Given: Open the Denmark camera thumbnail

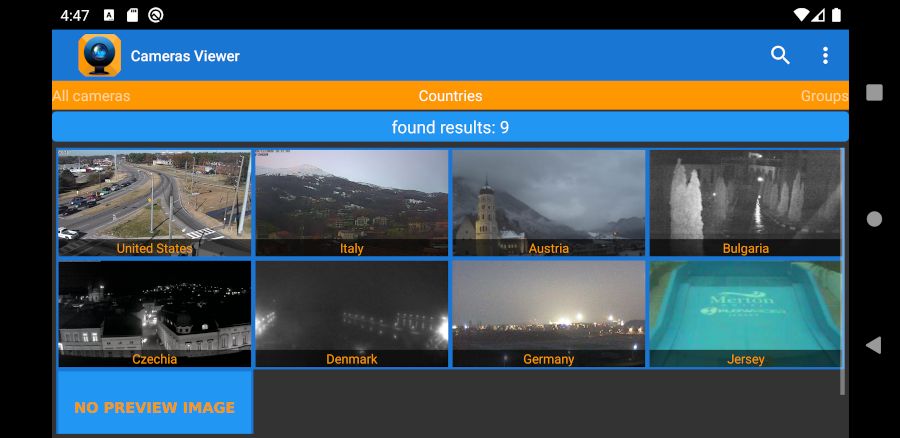Looking at the screenshot, I should pos(352,314).
